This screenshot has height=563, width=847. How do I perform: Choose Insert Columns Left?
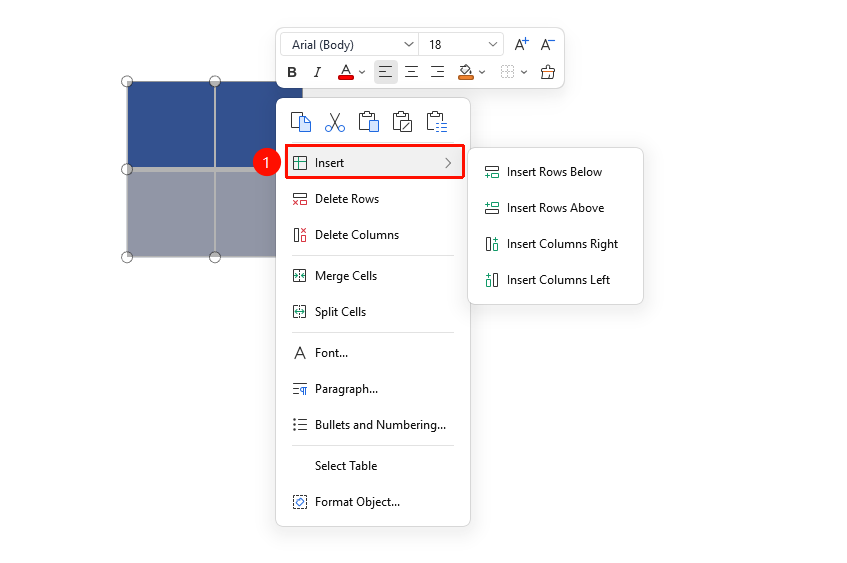555,280
